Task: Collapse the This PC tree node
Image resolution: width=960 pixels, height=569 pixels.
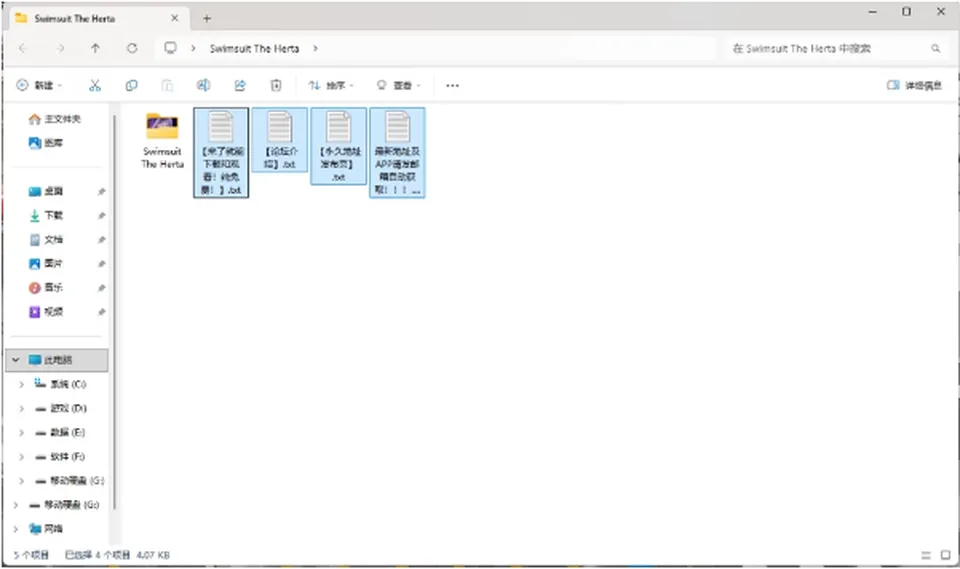Action: 16,360
